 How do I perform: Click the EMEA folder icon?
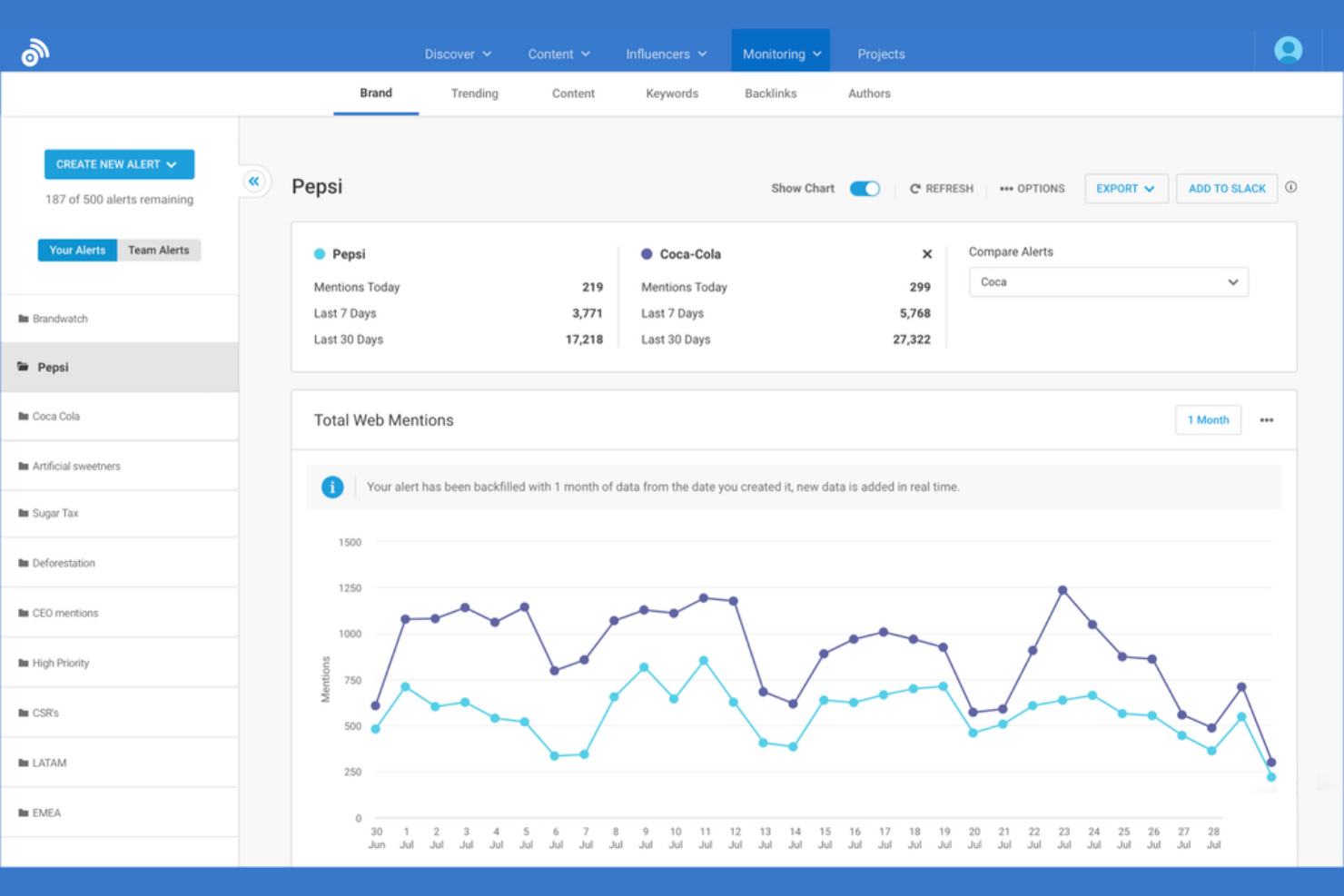click(24, 812)
